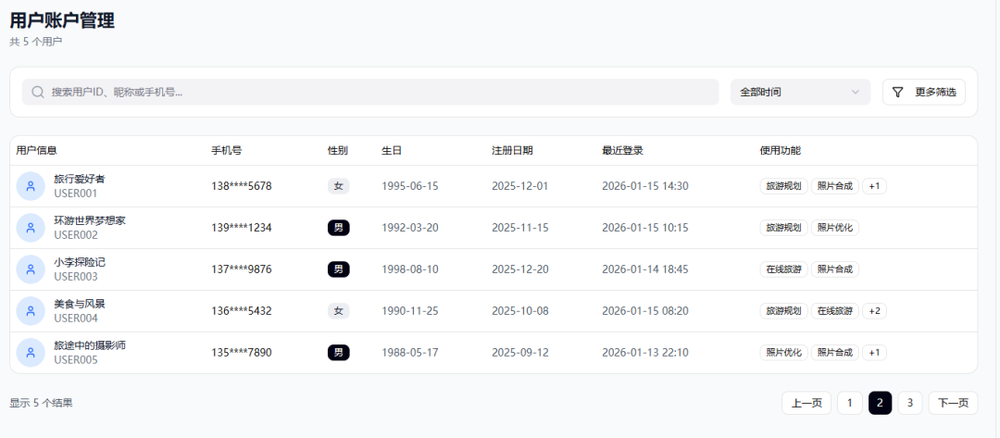
Task: Click the magnifier search icon
Action: pyautogui.click(x=38, y=92)
